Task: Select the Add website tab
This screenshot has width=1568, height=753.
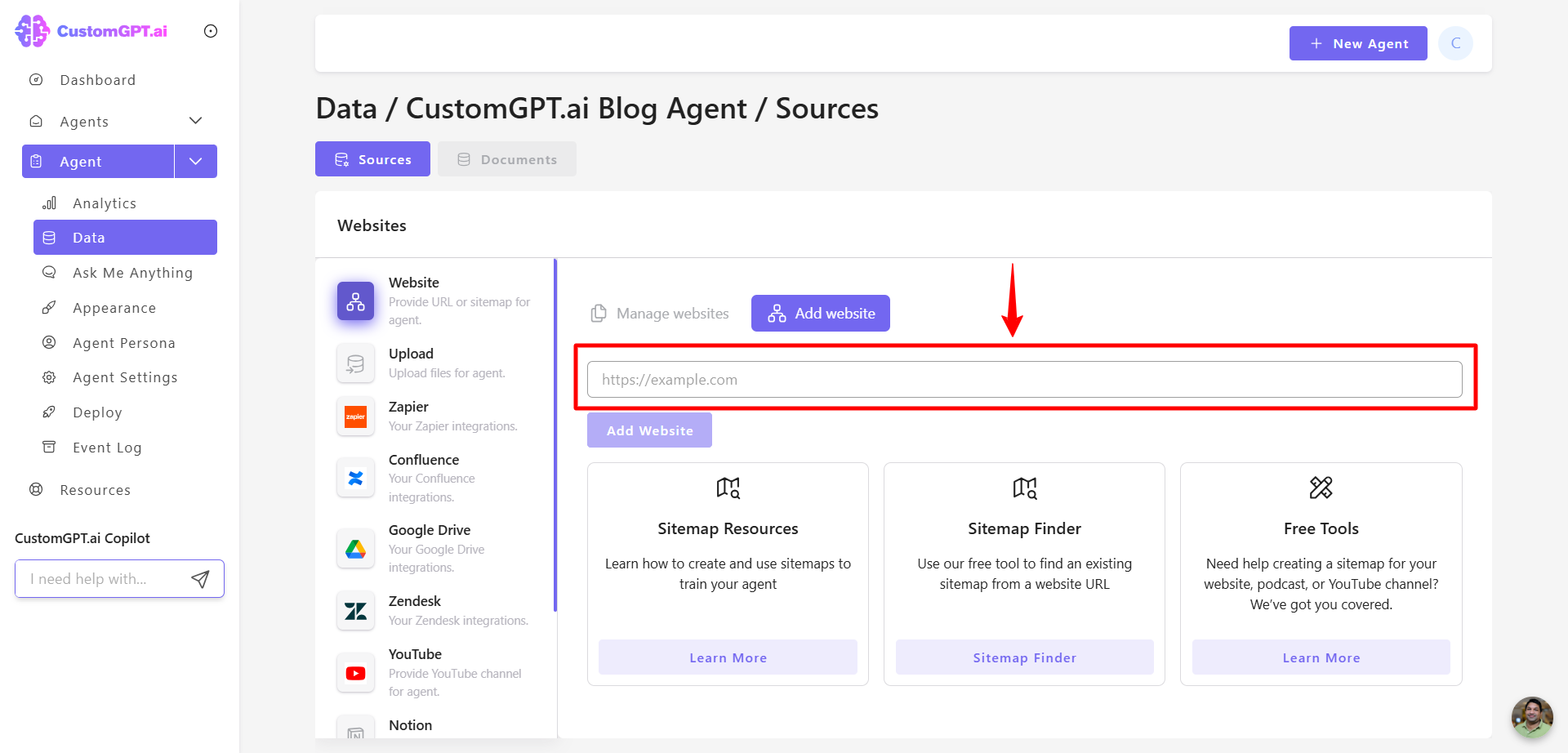Action: 821,314
